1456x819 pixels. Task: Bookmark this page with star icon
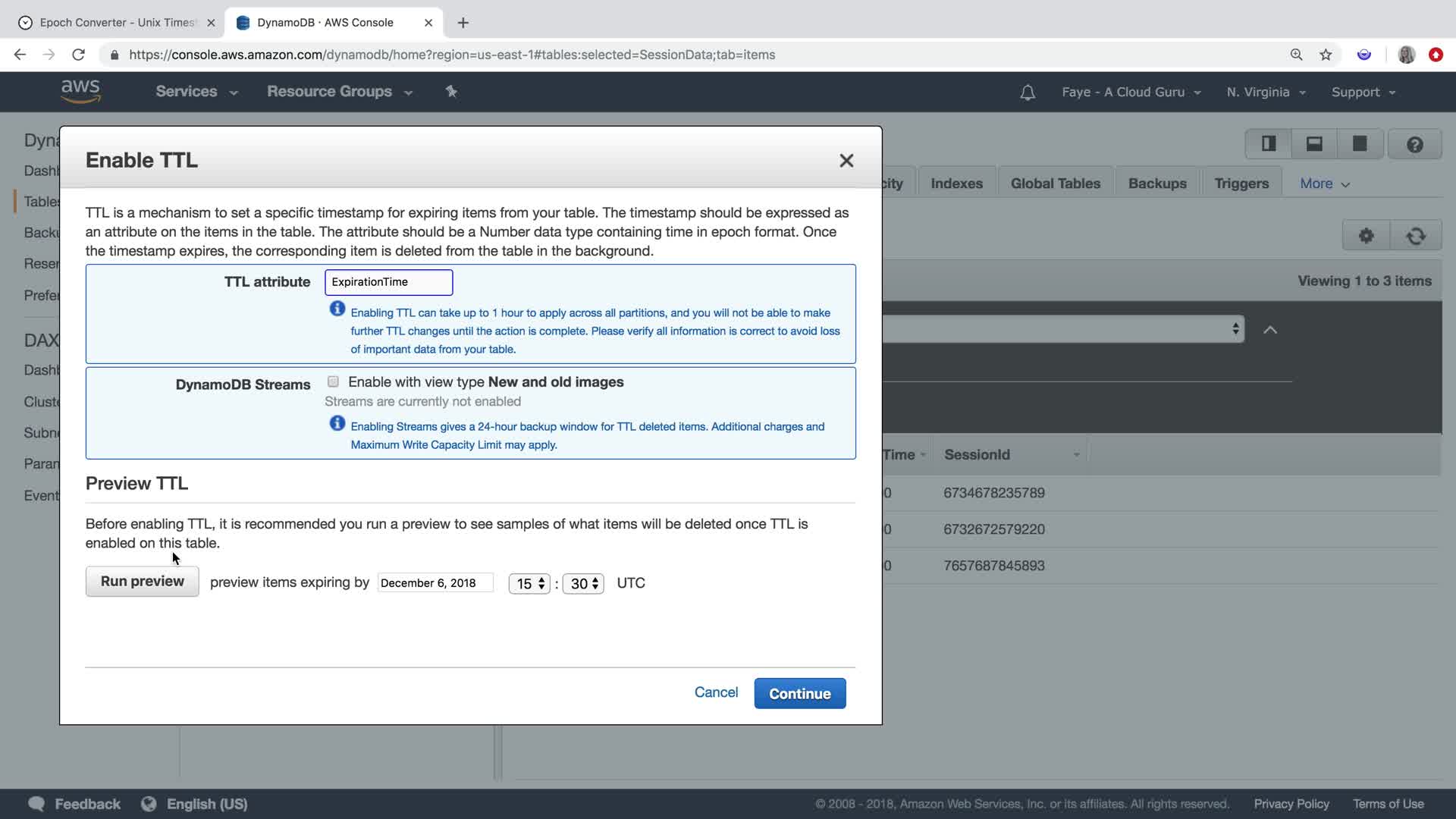1326,55
